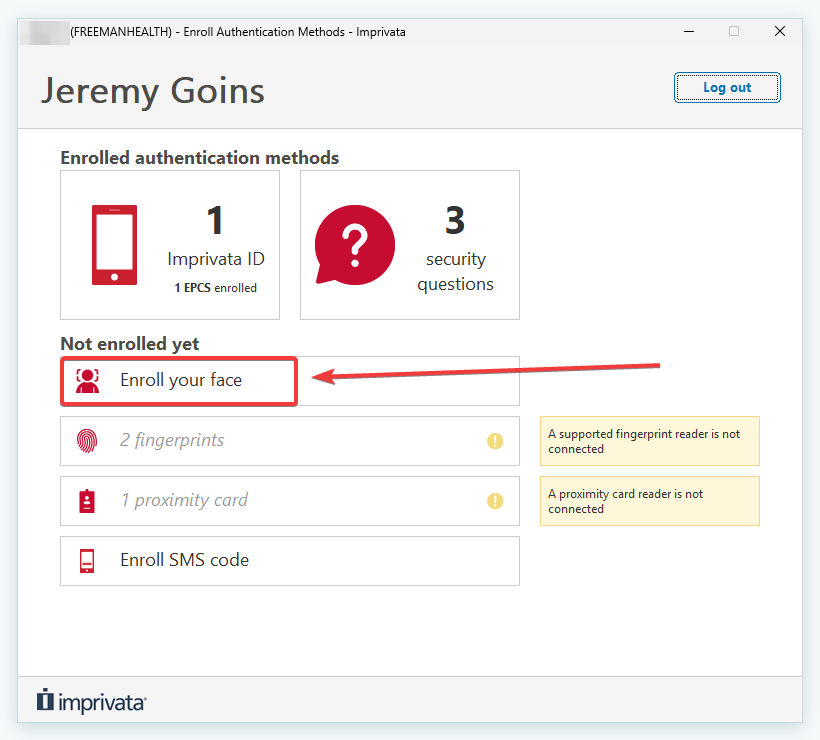Click the warning icon on the fingerprints row
The width and height of the screenshot is (820, 740).
coord(495,441)
